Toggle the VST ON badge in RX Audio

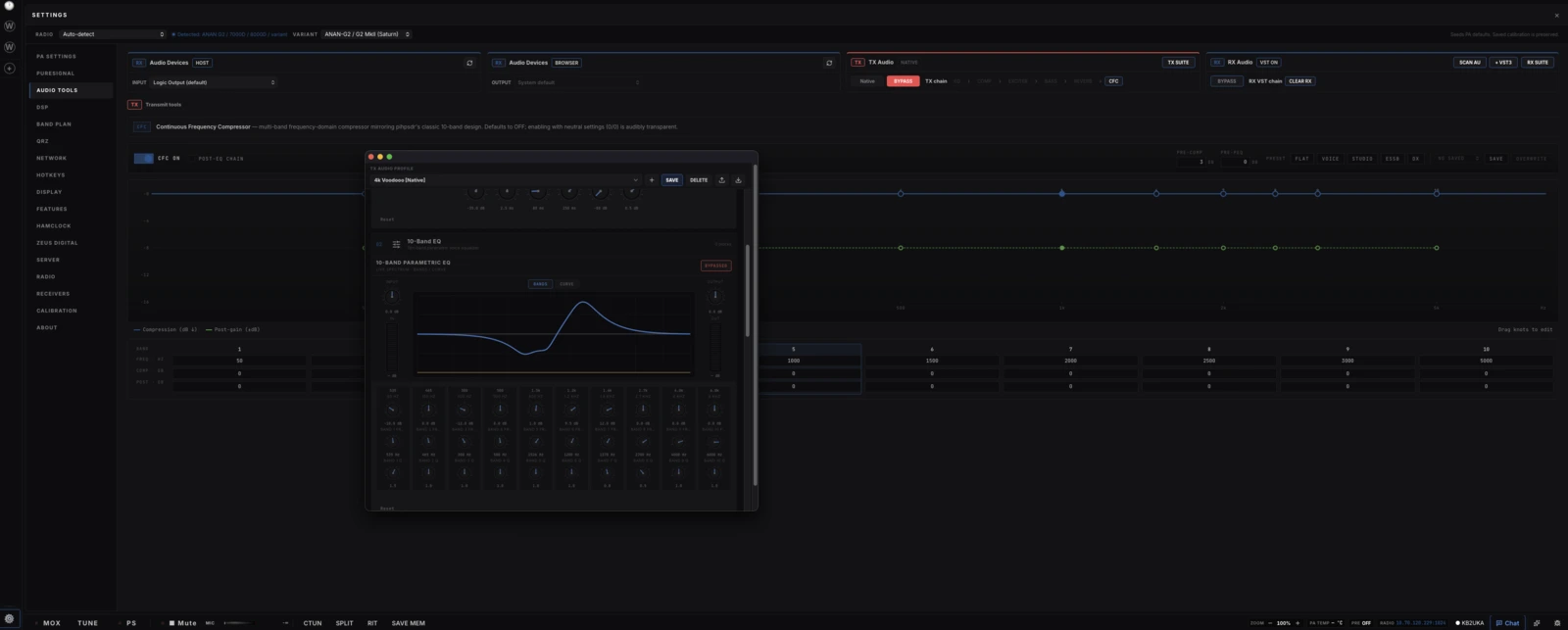coord(1269,63)
